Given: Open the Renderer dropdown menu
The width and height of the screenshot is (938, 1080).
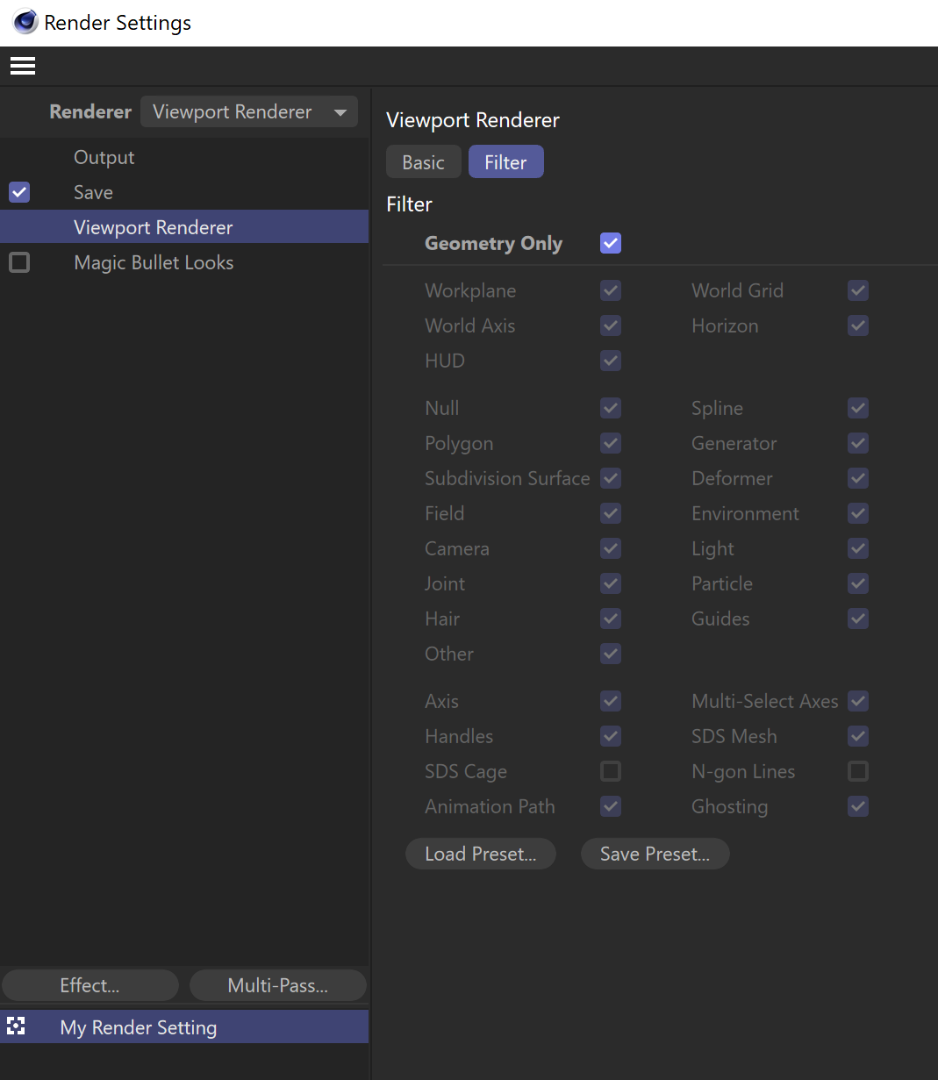Looking at the screenshot, I should [x=248, y=112].
